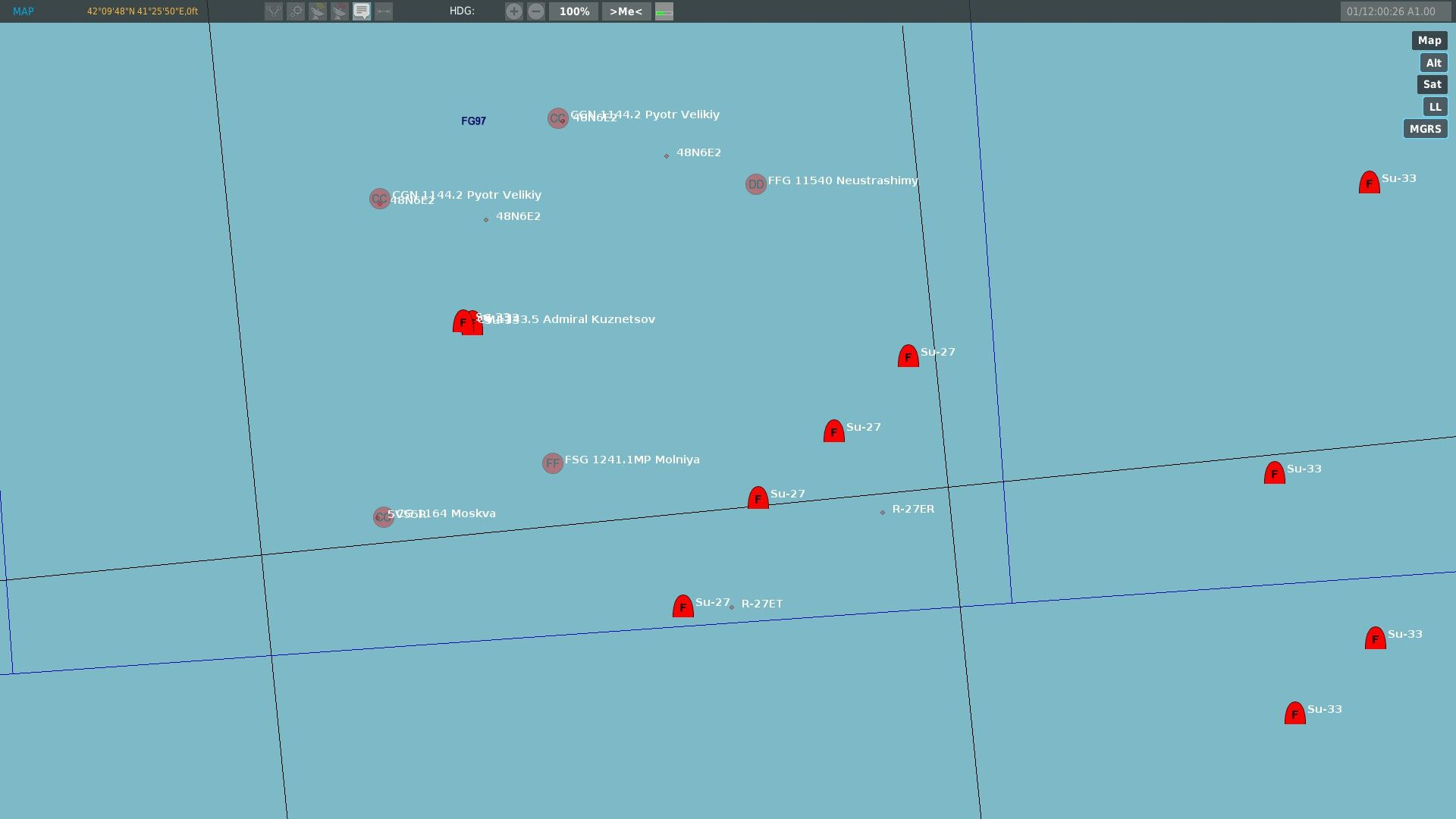
Task: Reset zoom with the 100% button
Action: point(574,11)
